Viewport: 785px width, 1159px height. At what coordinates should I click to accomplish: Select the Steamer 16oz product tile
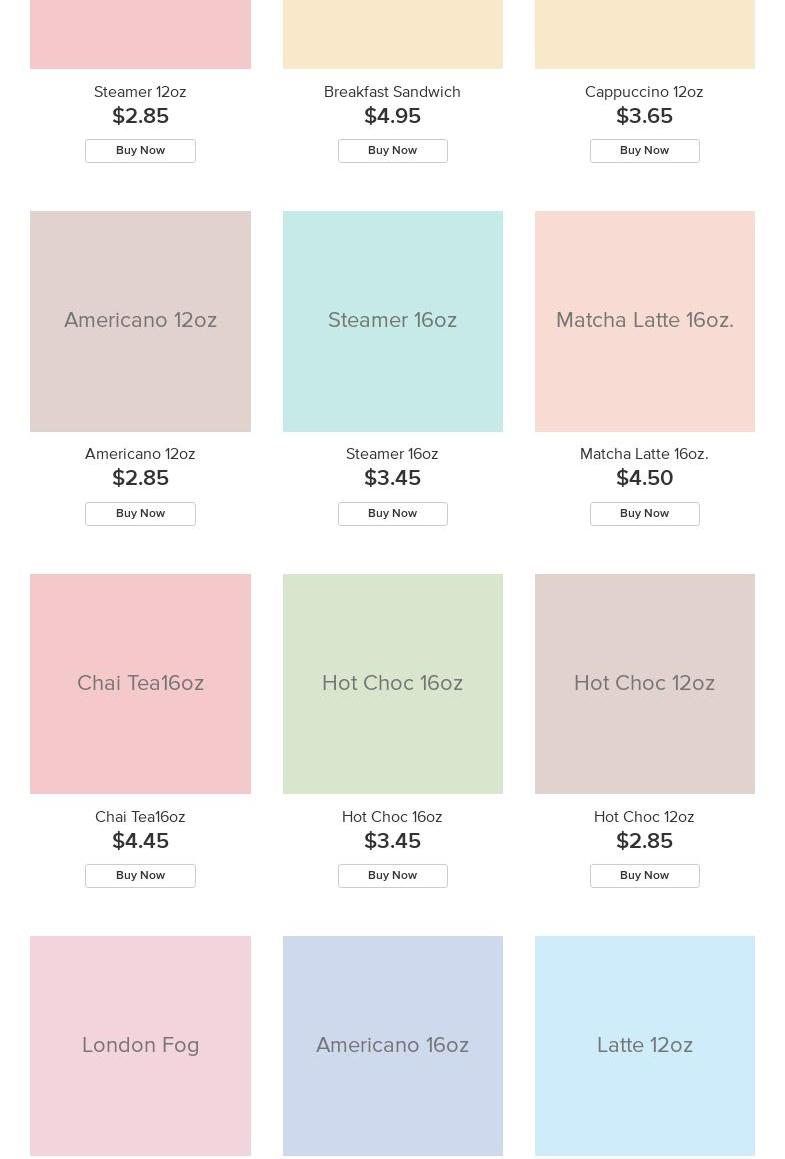(x=392, y=321)
